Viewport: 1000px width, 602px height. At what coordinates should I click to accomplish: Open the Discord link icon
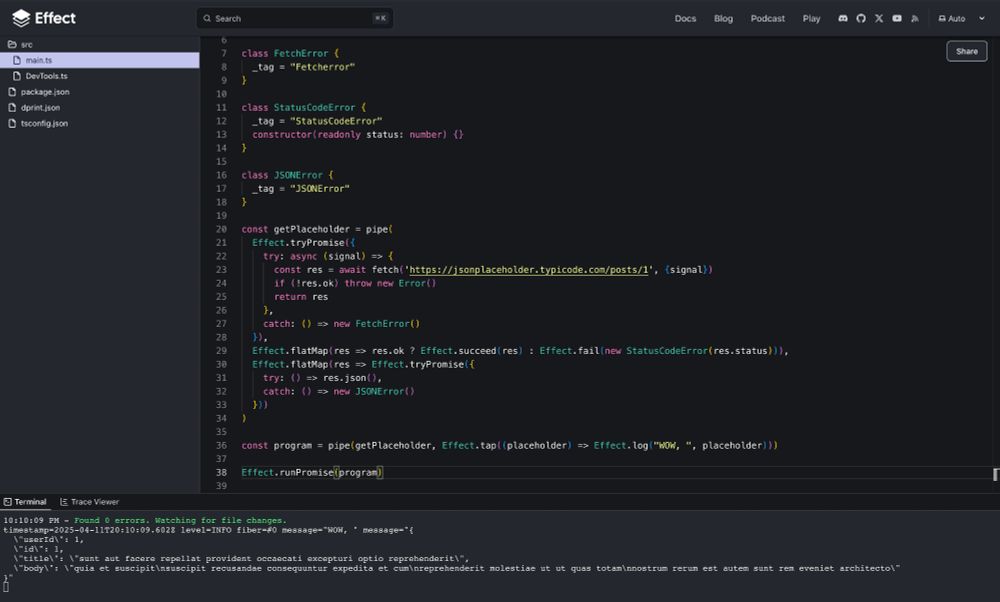point(843,18)
